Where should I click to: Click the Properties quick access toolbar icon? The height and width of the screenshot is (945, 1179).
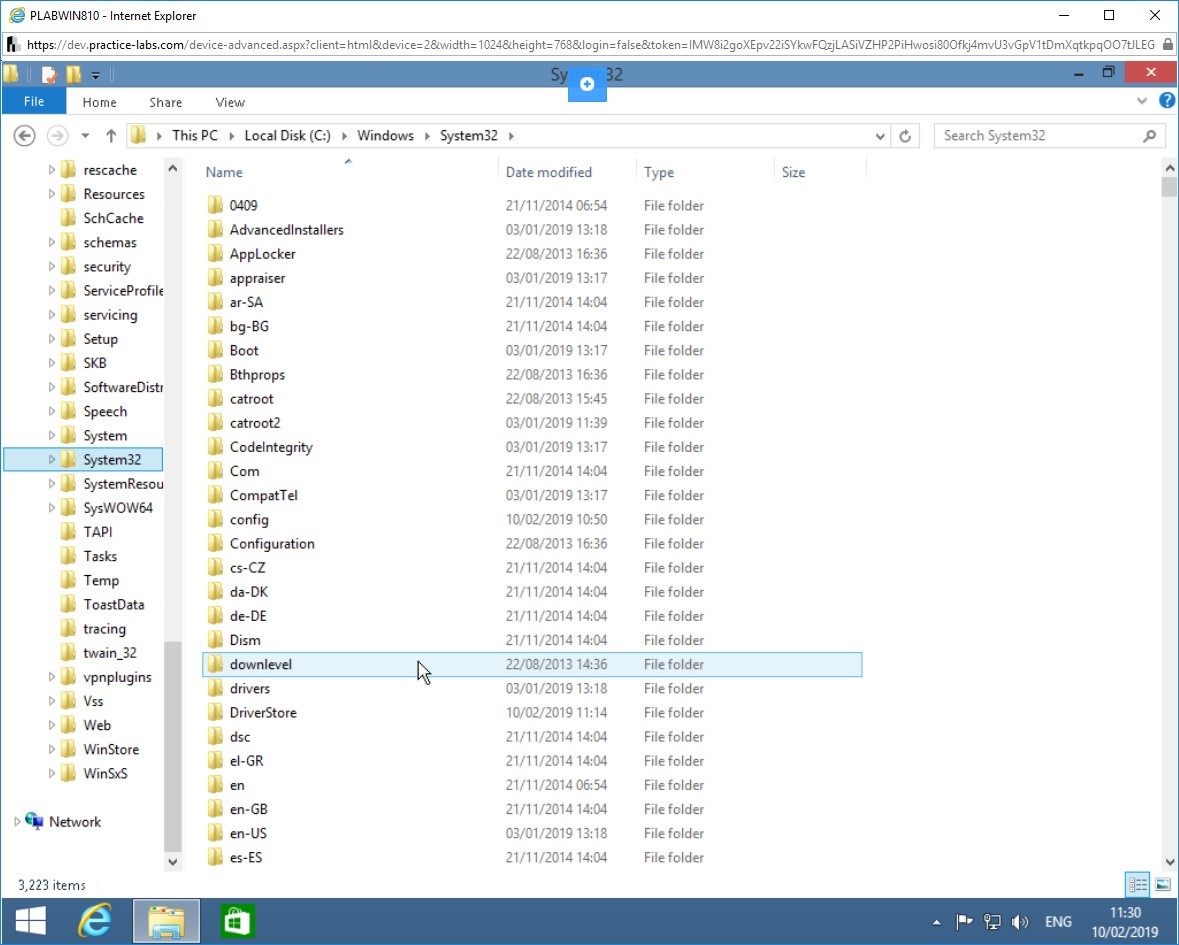pyautogui.click(x=50, y=74)
